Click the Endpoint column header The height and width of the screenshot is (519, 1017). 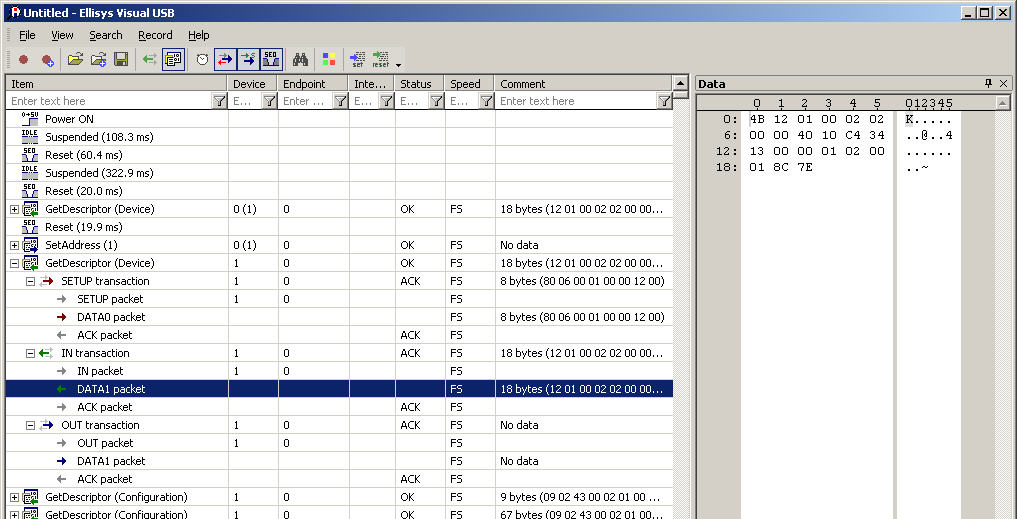tap(313, 84)
